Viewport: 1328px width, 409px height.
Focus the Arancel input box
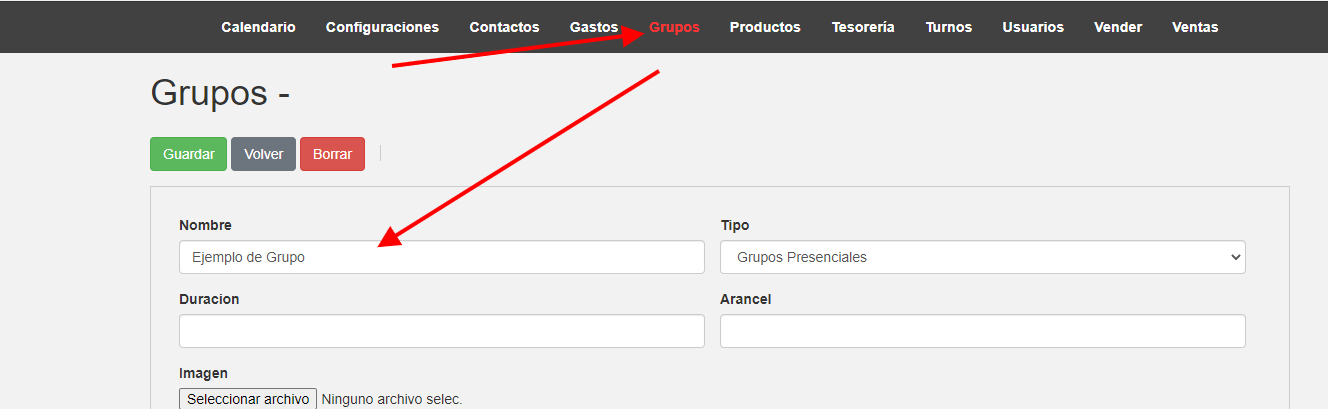[982, 331]
